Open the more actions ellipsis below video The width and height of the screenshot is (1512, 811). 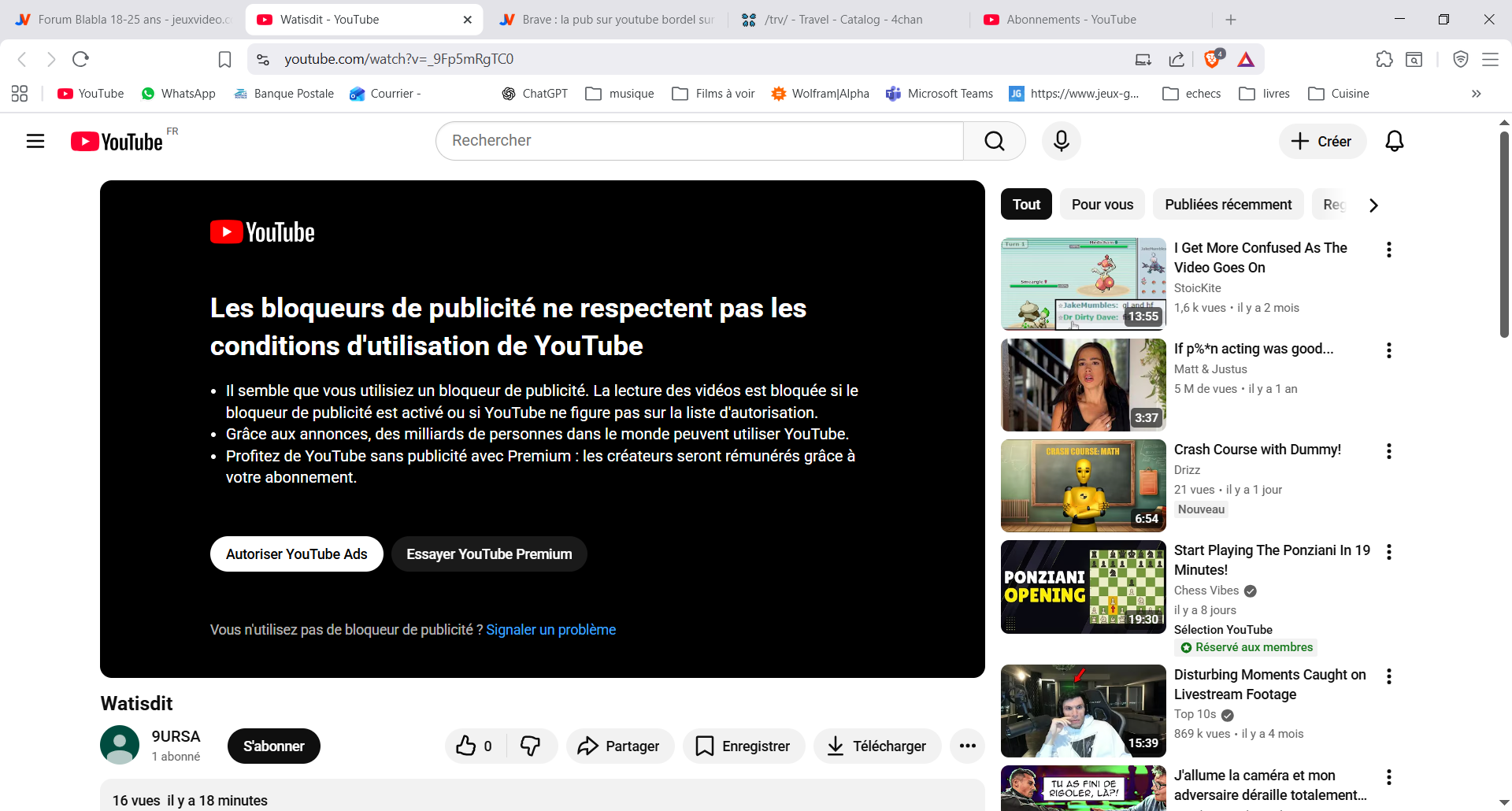coord(967,746)
